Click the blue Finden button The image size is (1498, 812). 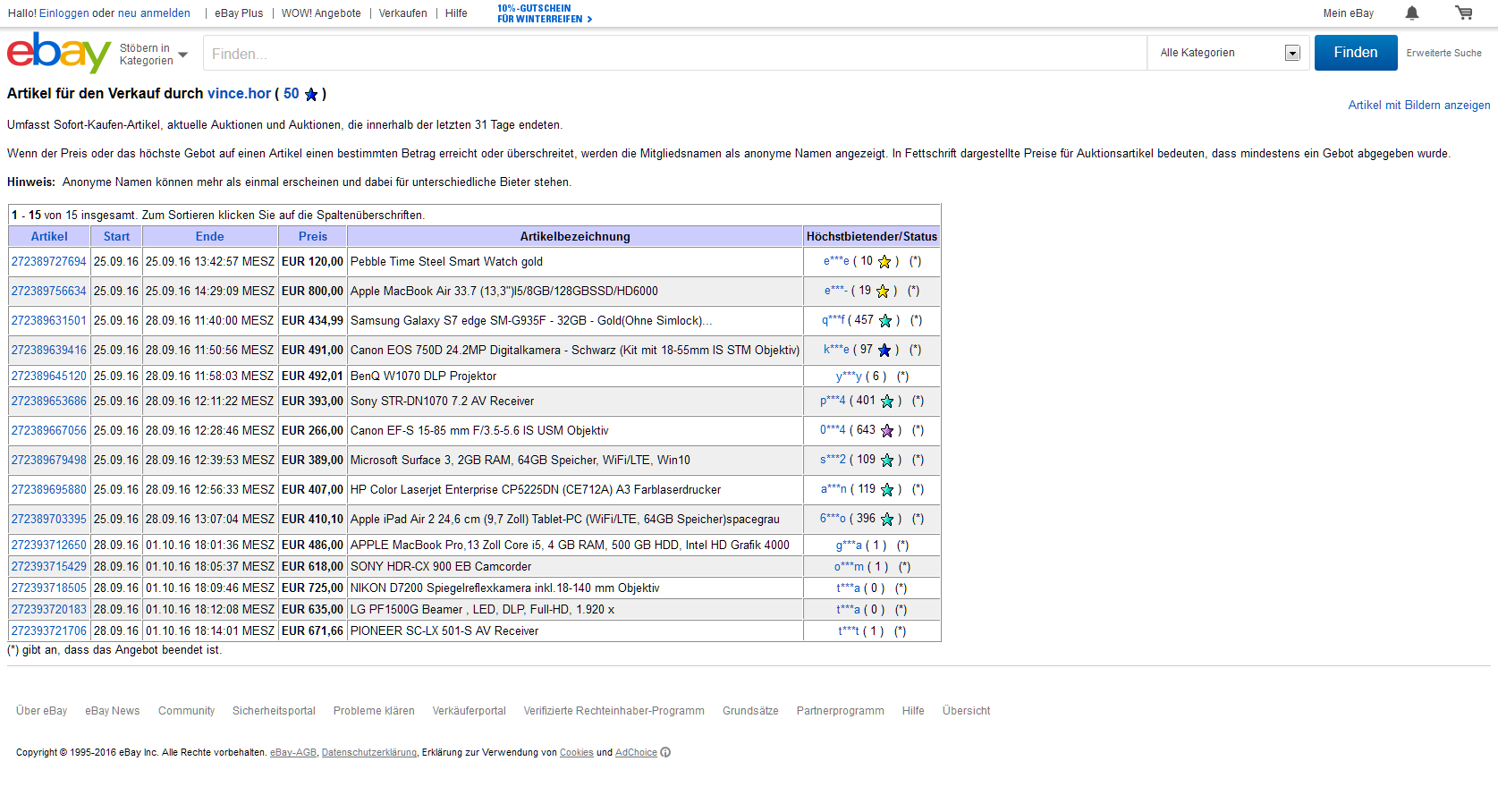coord(1356,53)
